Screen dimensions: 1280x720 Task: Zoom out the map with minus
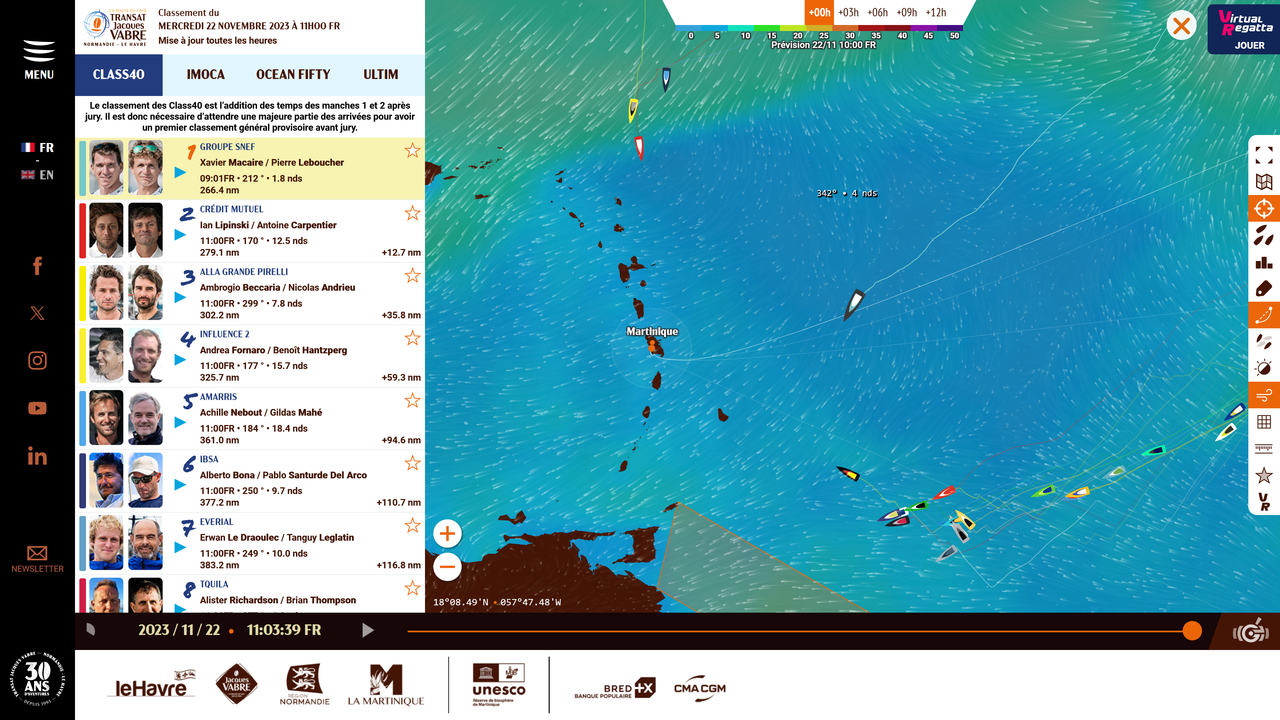(447, 567)
